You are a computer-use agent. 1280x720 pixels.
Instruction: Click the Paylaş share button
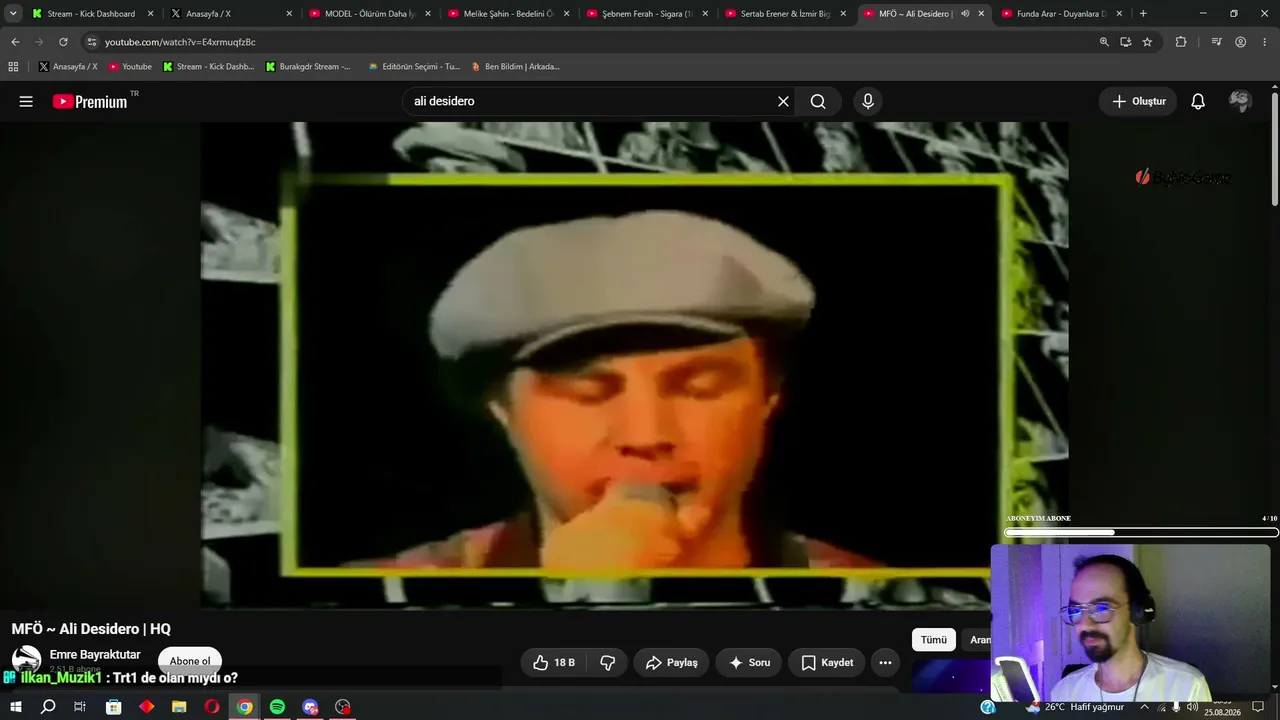(x=672, y=662)
